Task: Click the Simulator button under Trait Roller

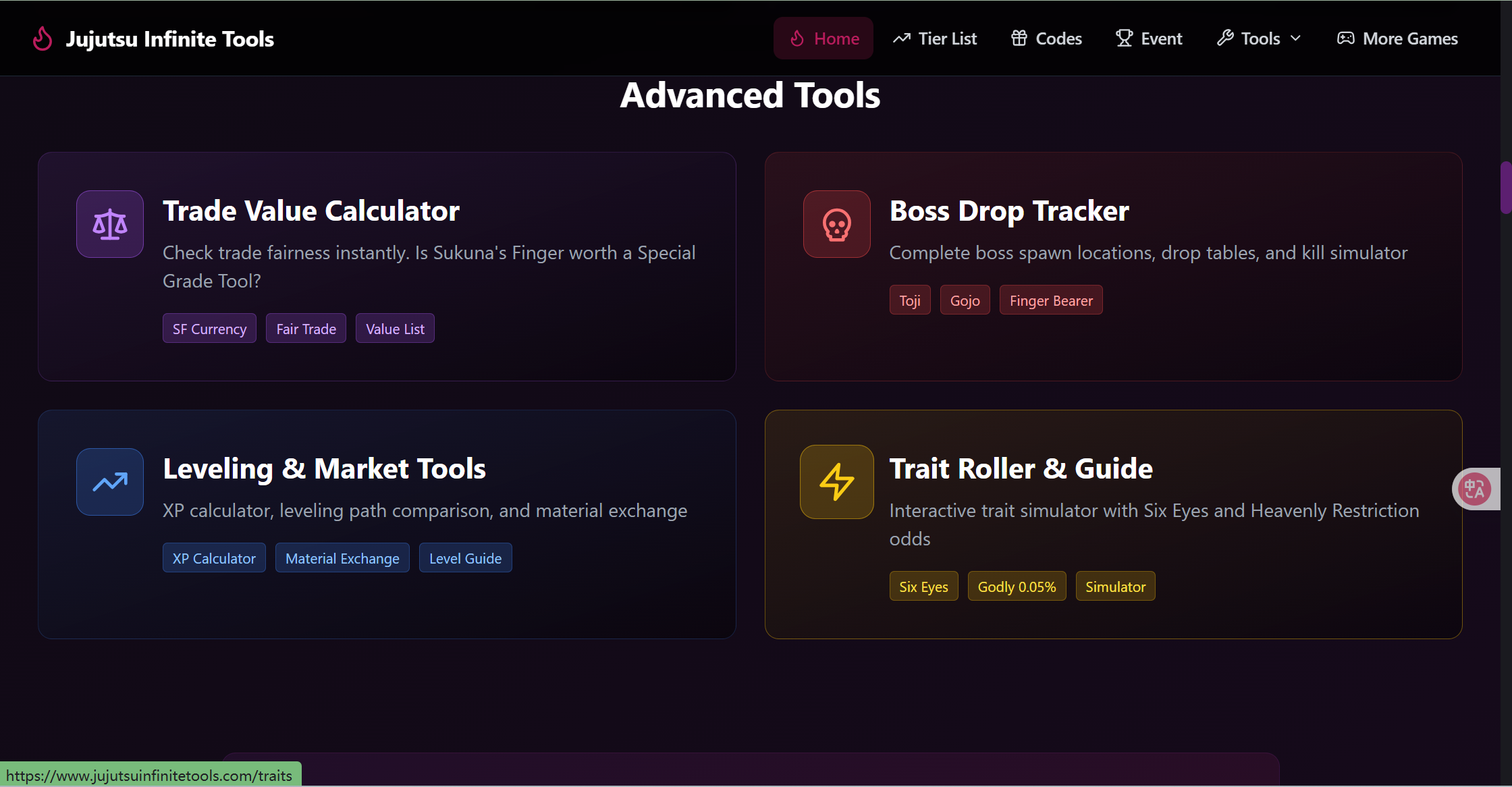Action: click(1114, 586)
